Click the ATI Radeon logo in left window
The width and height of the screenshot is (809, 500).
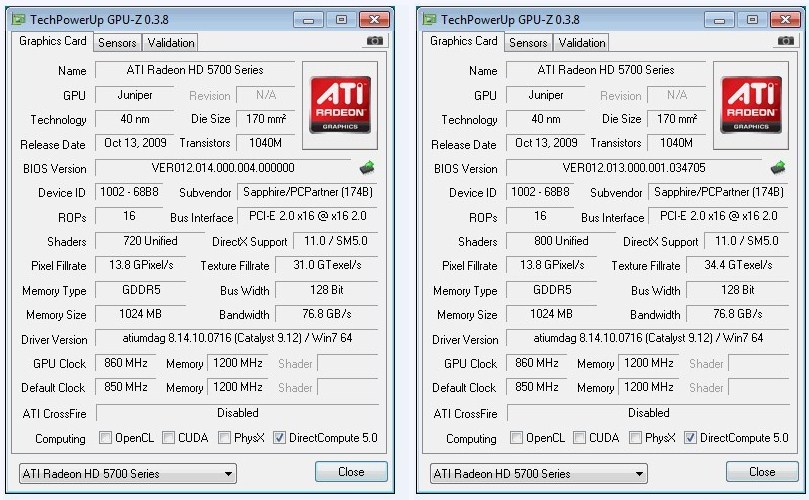(340, 105)
